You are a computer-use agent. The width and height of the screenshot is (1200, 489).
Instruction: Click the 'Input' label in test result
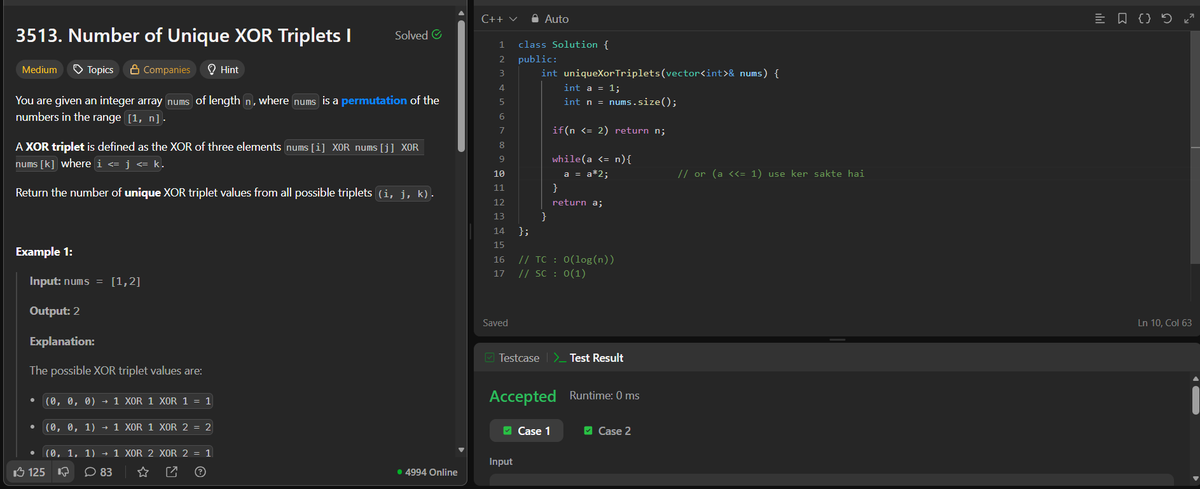(x=503, y=462)
